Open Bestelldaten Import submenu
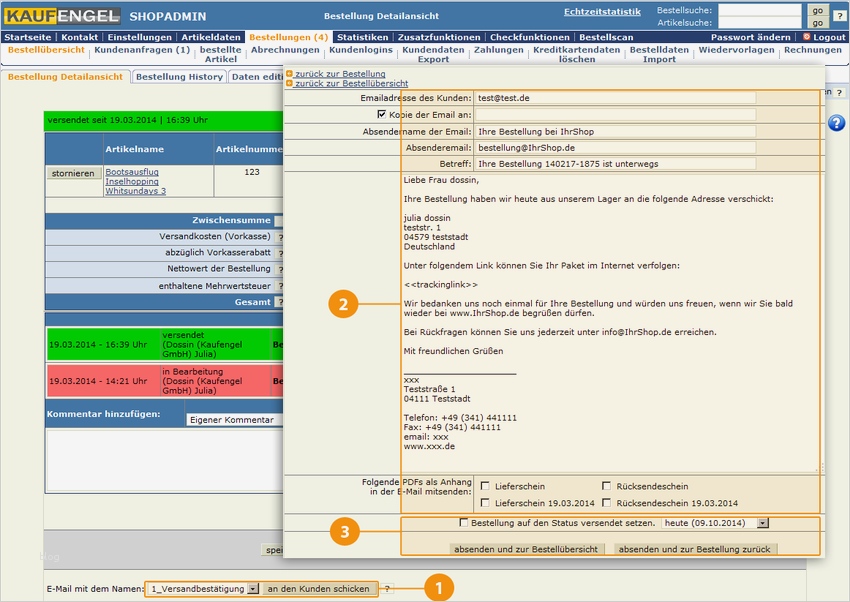The width and height of the screenshot is (850, 602). [x=659, y=54]
